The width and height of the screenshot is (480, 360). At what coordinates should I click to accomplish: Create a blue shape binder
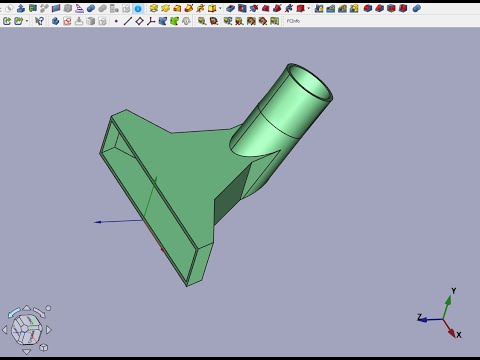(163, 21)
